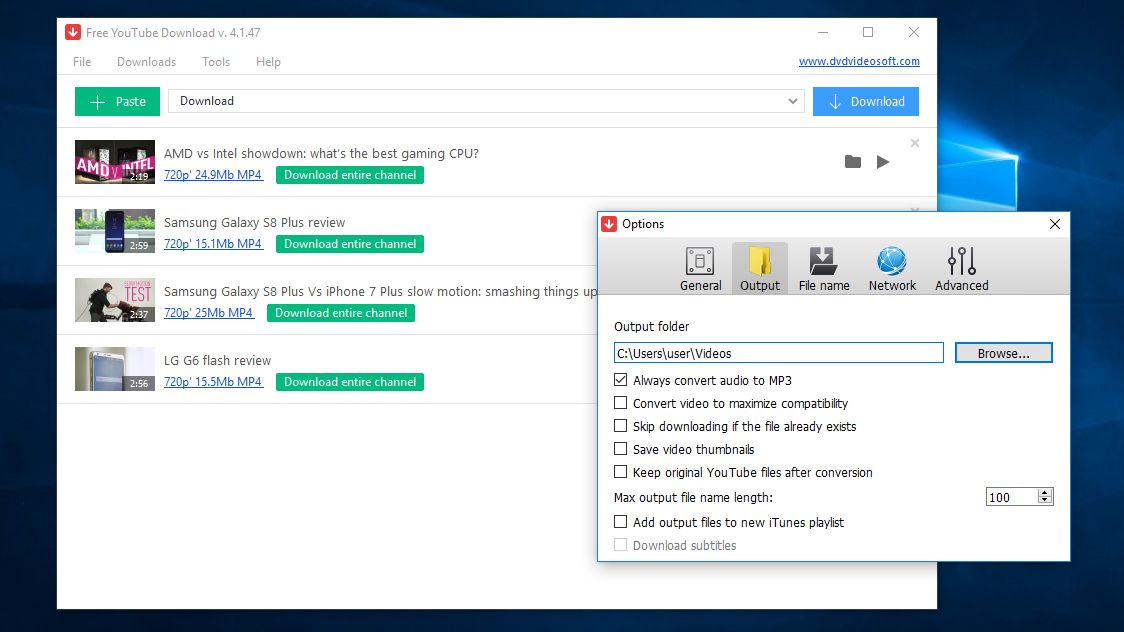Click the green Paste button

(118, 102)
